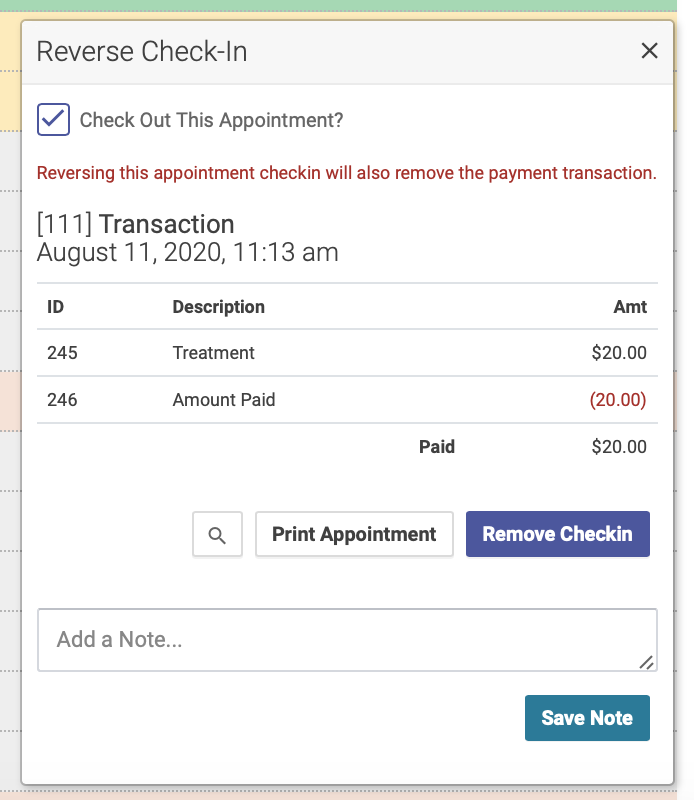Click the August 11, 2020 date text
The image size is (694, 800).
point(188,252)
